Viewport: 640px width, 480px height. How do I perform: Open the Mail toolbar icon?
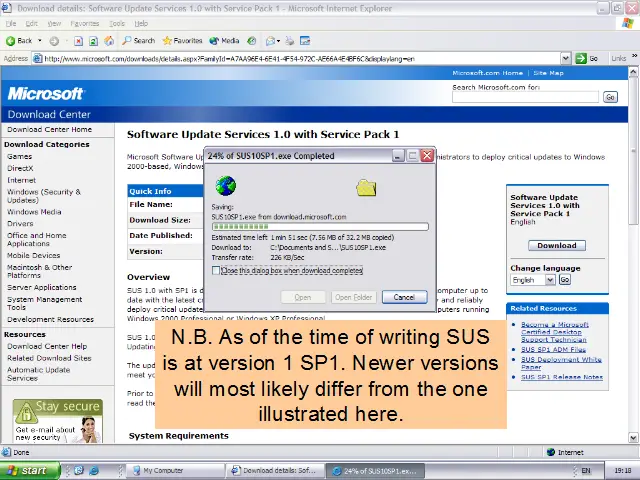click(x=270, y=41)
